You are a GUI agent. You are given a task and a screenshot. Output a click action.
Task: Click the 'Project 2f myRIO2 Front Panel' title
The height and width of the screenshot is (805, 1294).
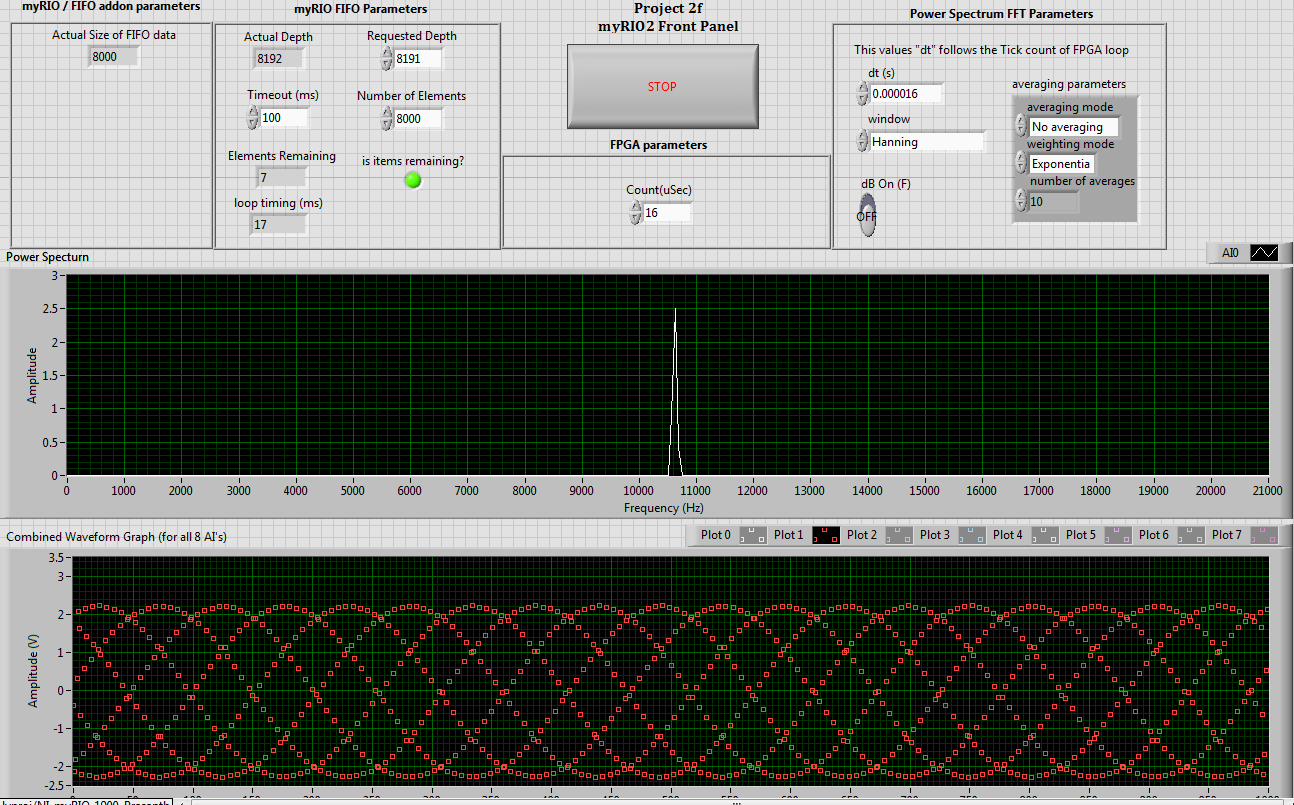pyautogui.click(x=668, y=18)
